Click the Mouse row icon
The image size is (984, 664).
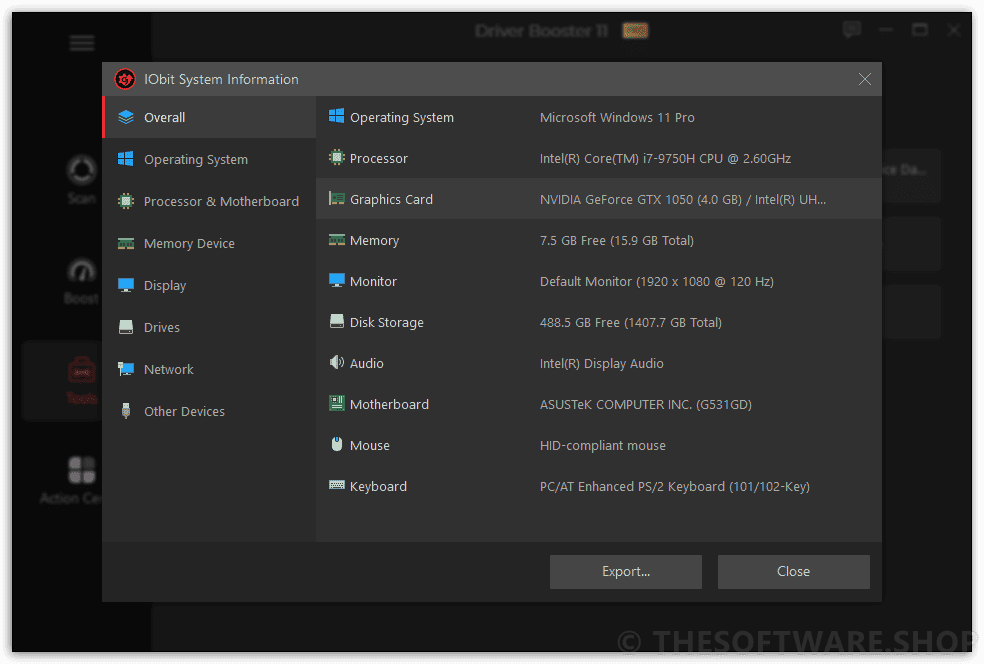[x=337, y=444]
